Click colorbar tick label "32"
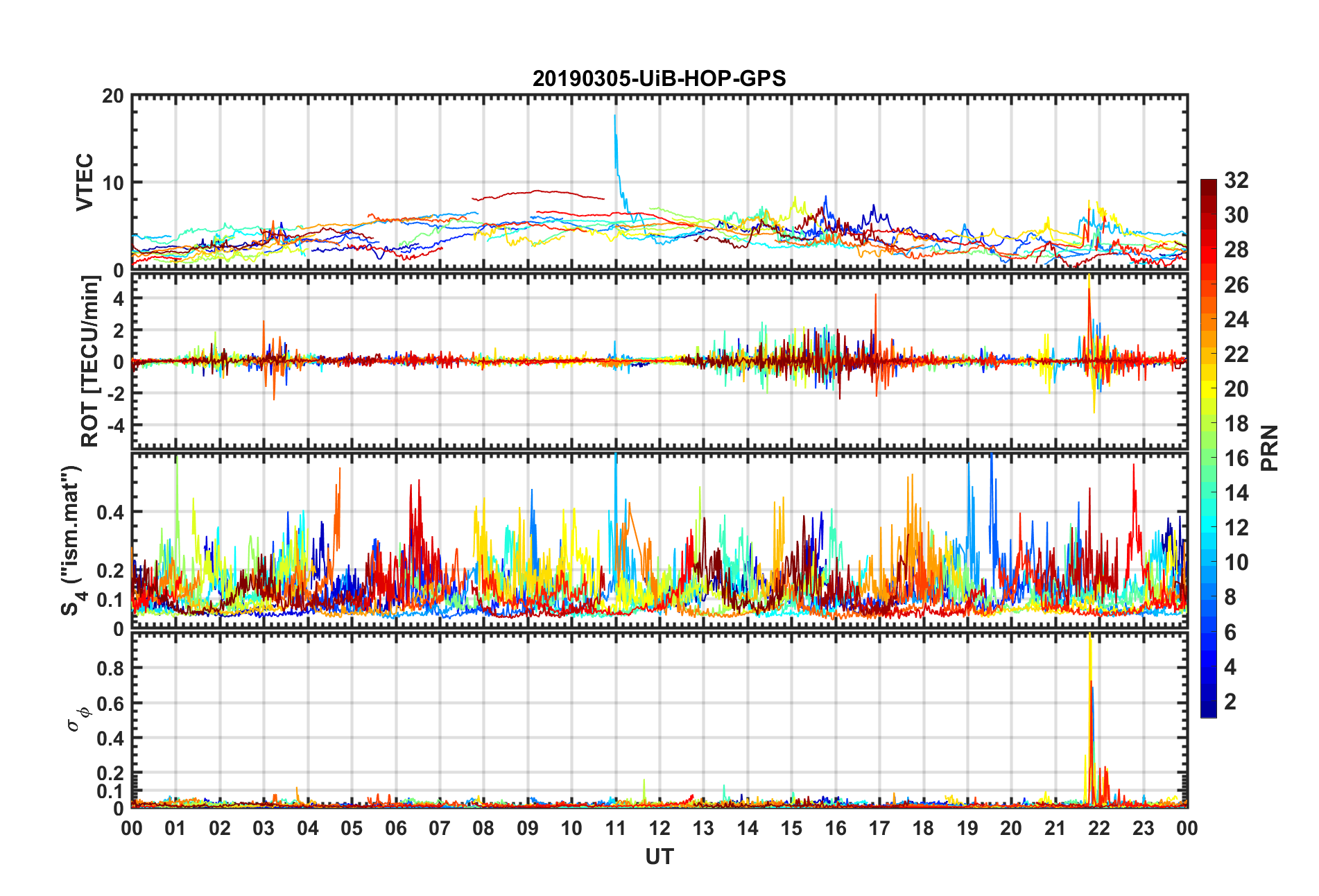The width and height of the screenshot is (1319, 896). click(1236, 180)
